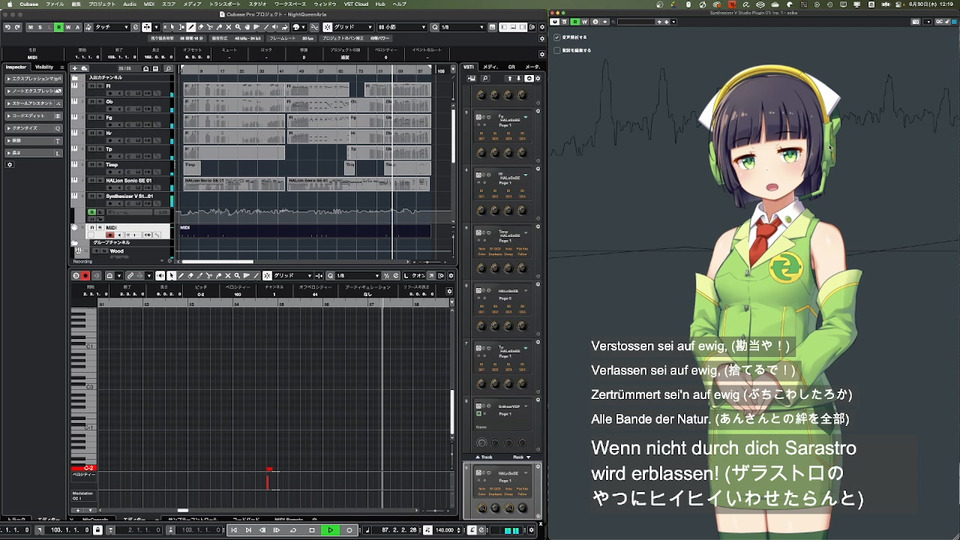Open the Hub menu

380,4
